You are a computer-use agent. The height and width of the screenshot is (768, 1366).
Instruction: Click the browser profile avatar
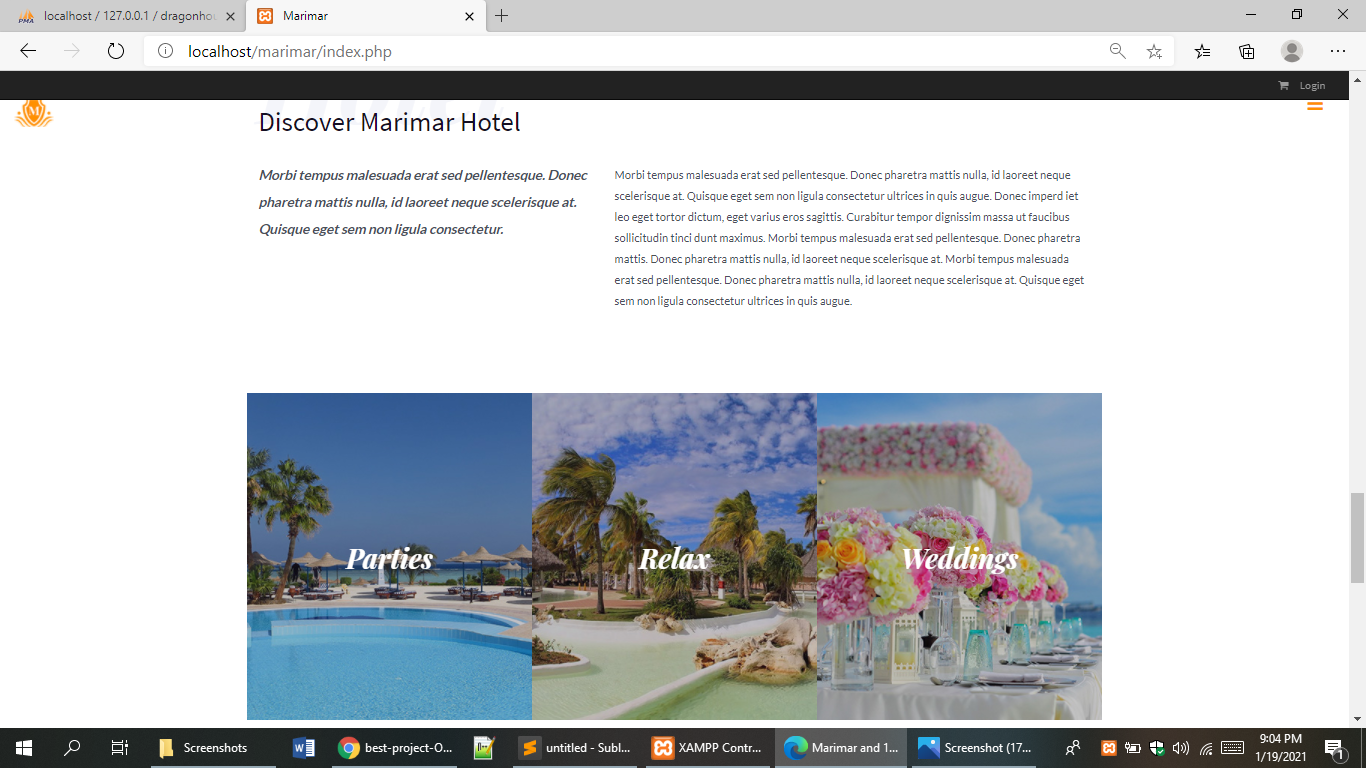click(1291, 50)
